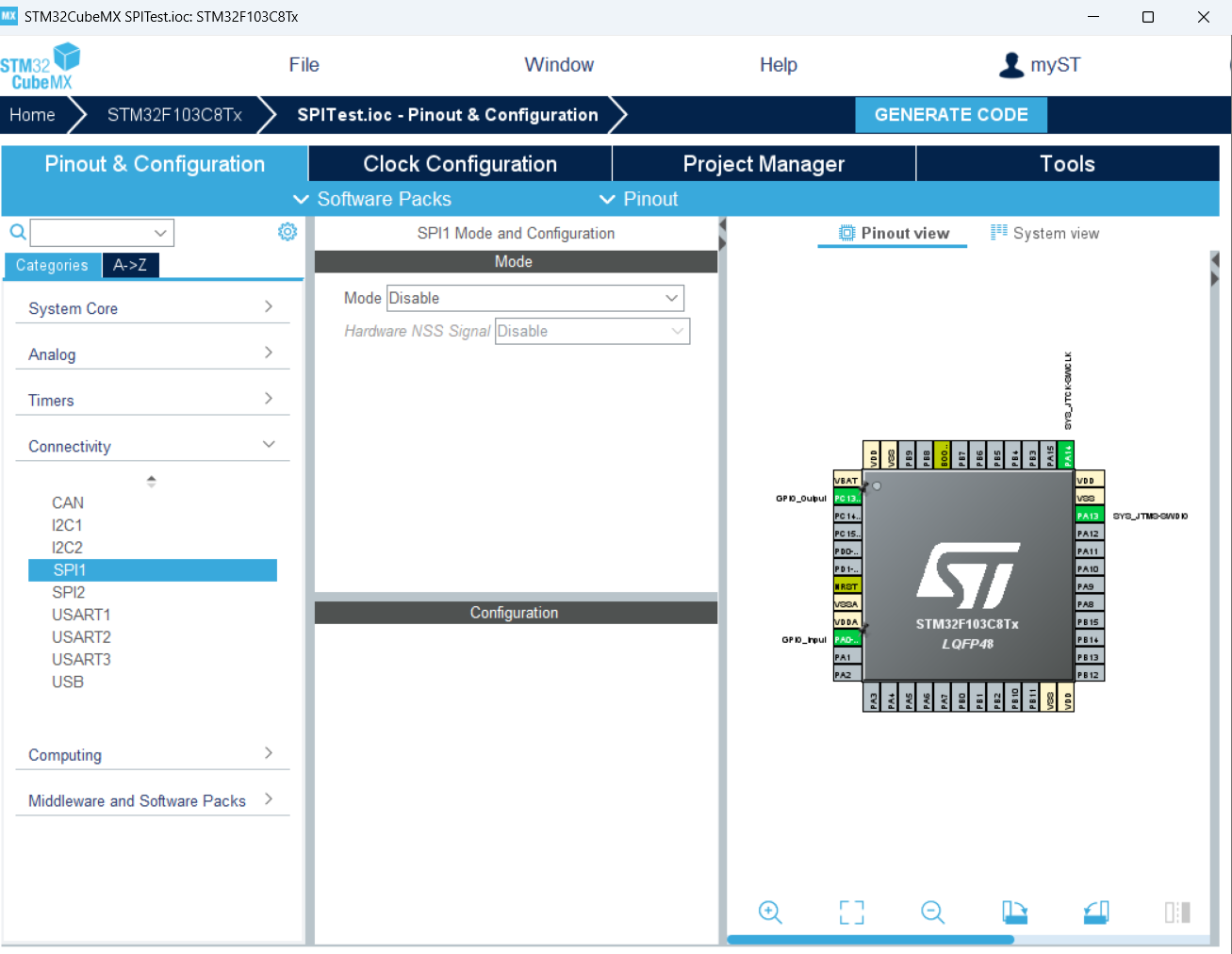Select SPI2 peripheral

[69, 592]
